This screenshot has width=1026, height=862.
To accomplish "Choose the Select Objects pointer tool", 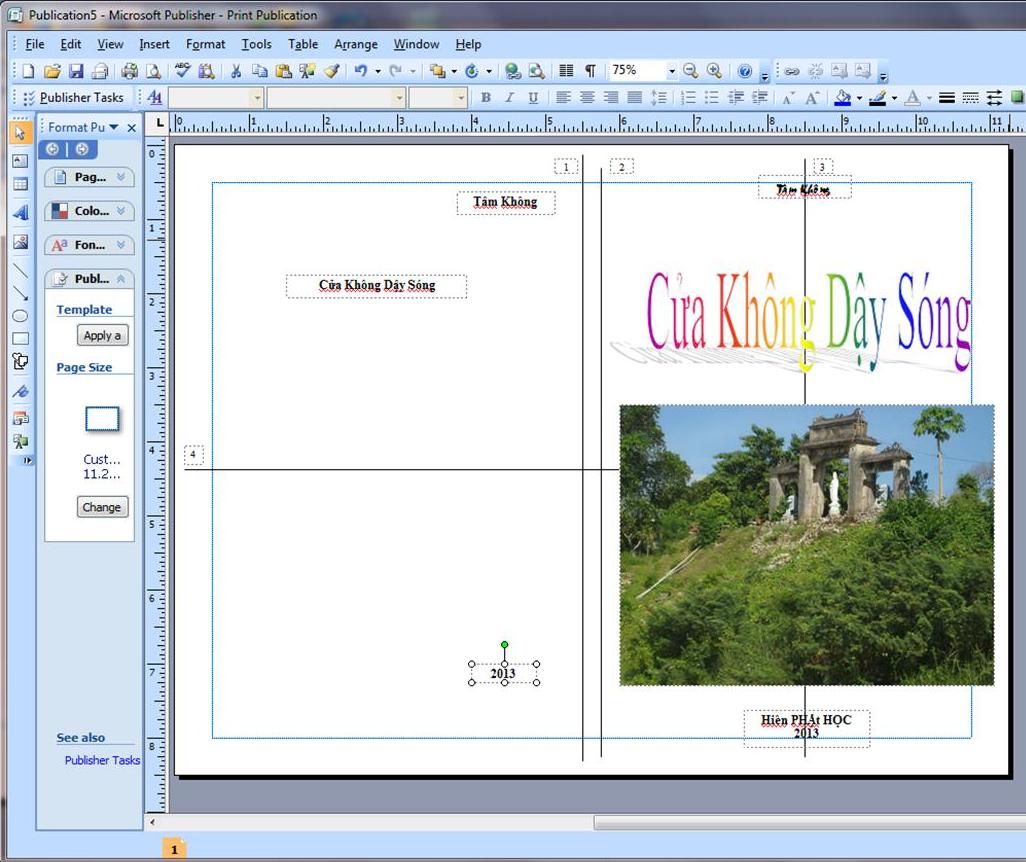I will (20, 132).
